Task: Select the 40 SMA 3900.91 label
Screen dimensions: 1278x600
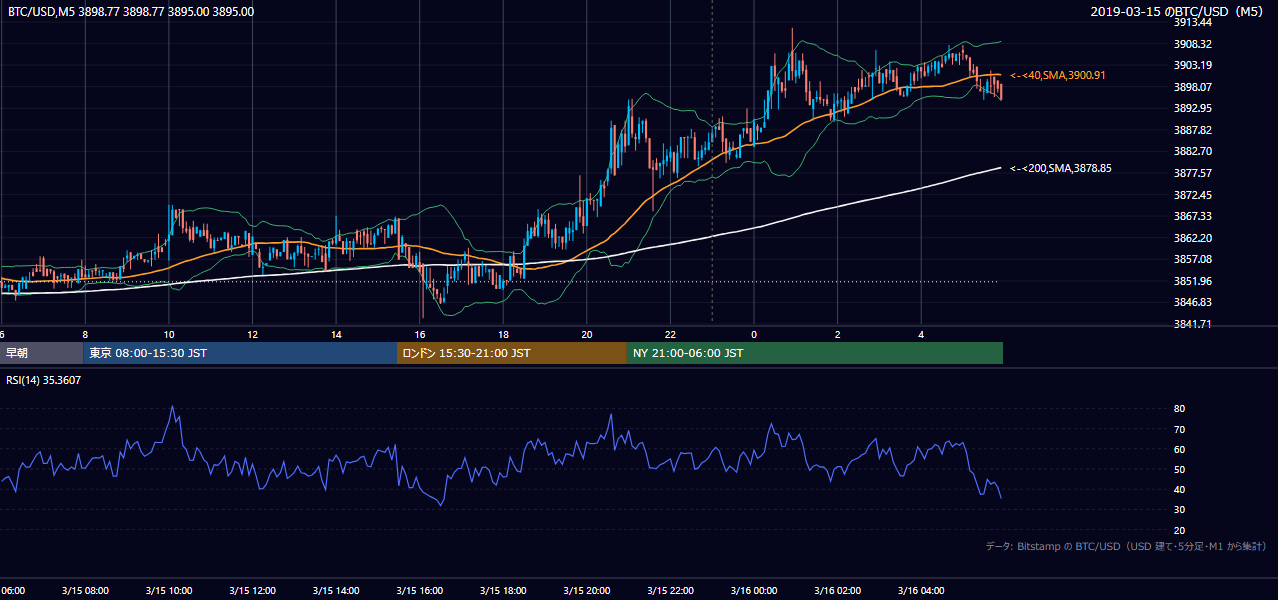Action: (x=1059, y=75)
